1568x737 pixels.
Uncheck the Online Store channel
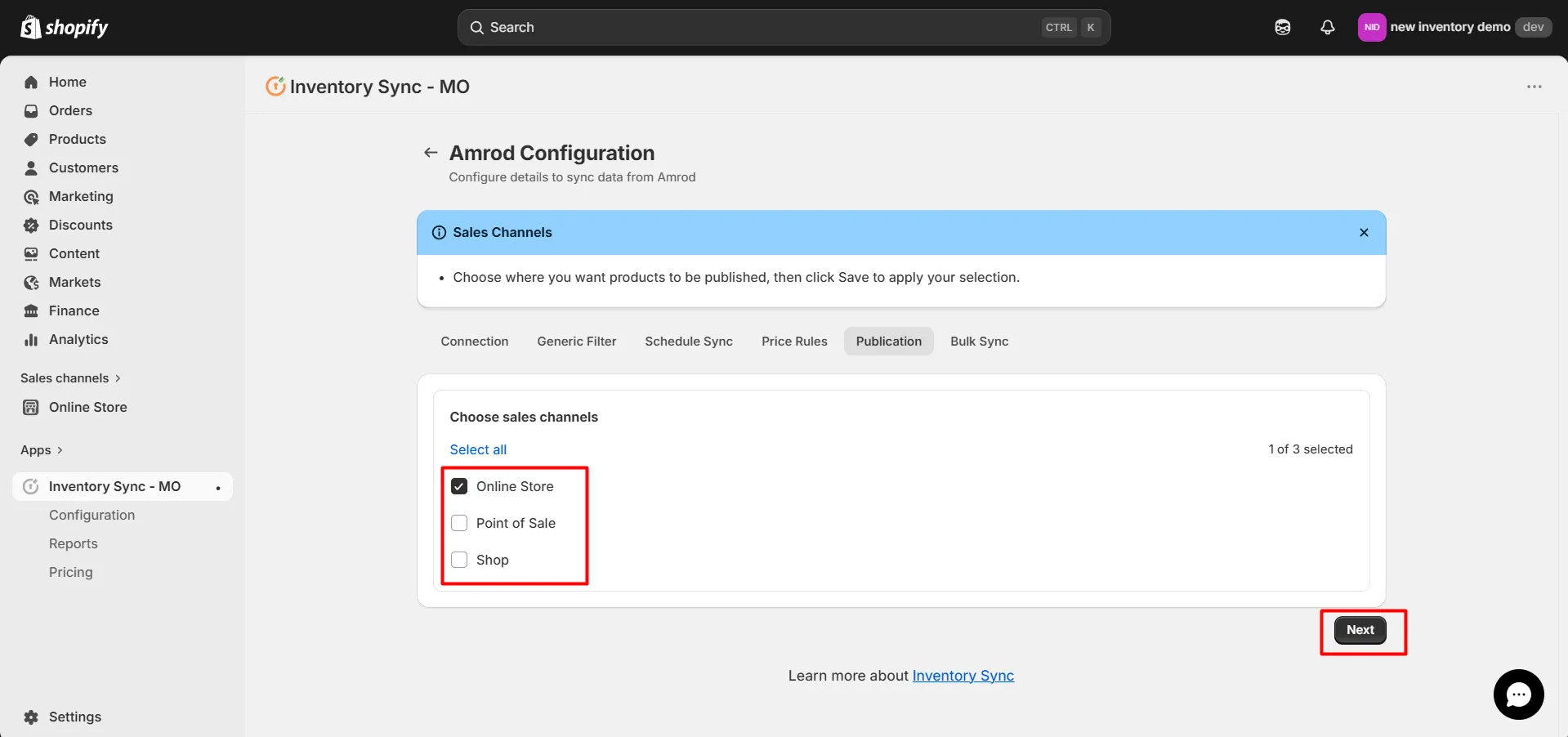(459, 485)
